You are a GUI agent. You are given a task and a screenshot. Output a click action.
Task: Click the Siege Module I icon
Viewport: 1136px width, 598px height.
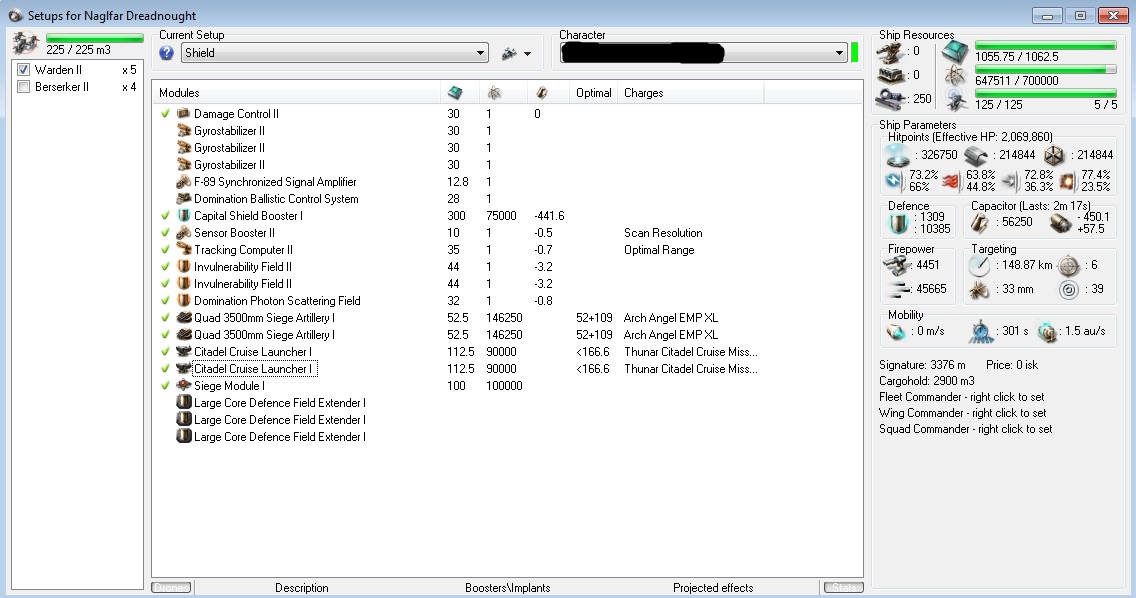point(183,385)
